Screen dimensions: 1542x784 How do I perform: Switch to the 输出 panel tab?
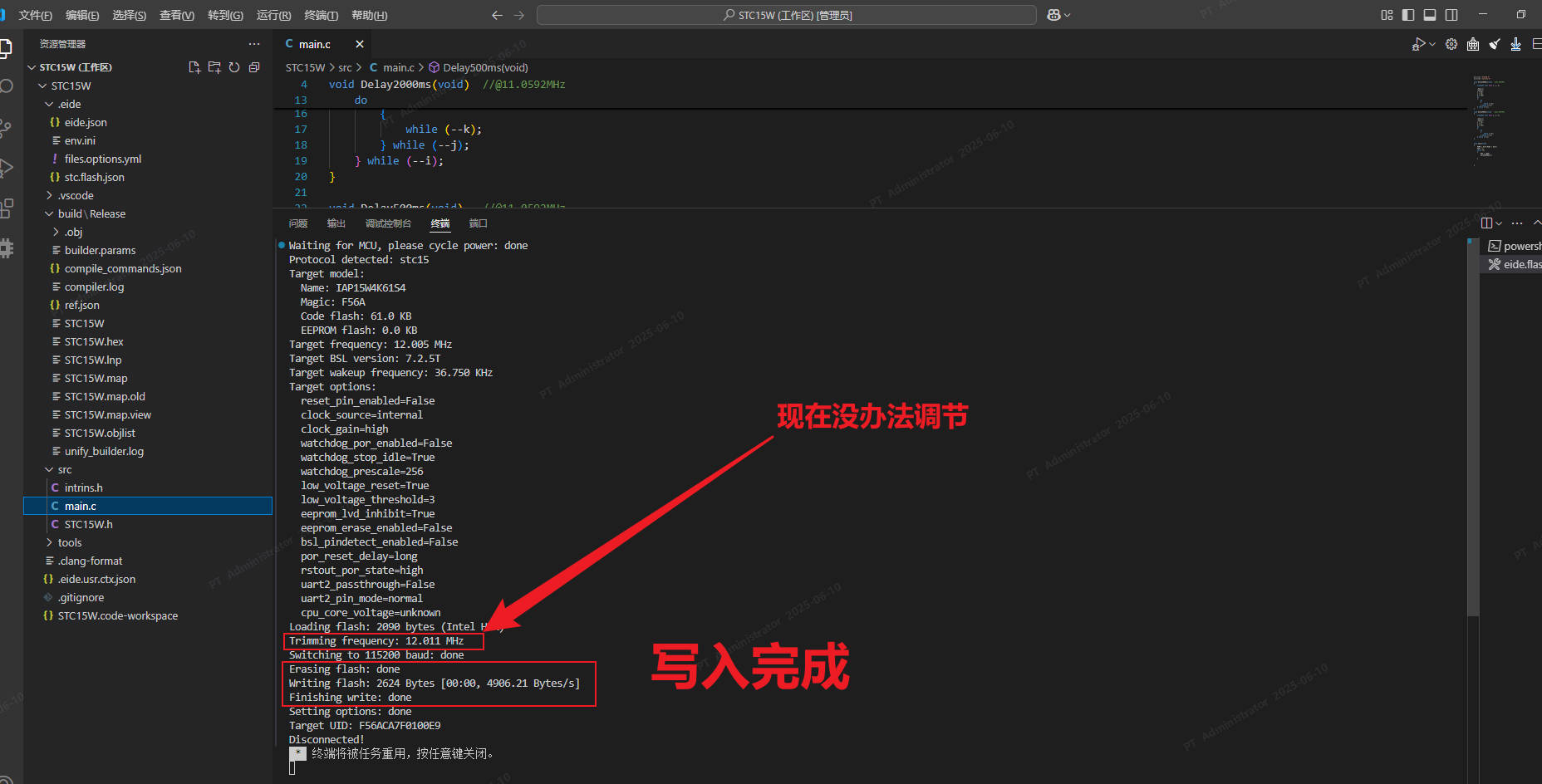tap(336, 223)
